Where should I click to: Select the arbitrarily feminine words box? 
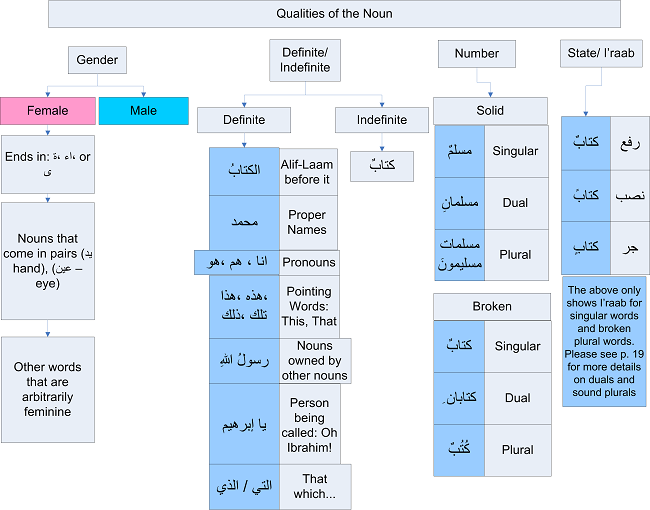pos(48,389)
